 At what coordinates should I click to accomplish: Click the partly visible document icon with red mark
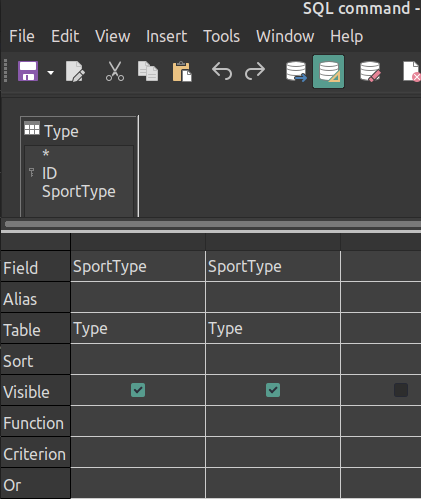pyautogui.click(x=412, y=71)
